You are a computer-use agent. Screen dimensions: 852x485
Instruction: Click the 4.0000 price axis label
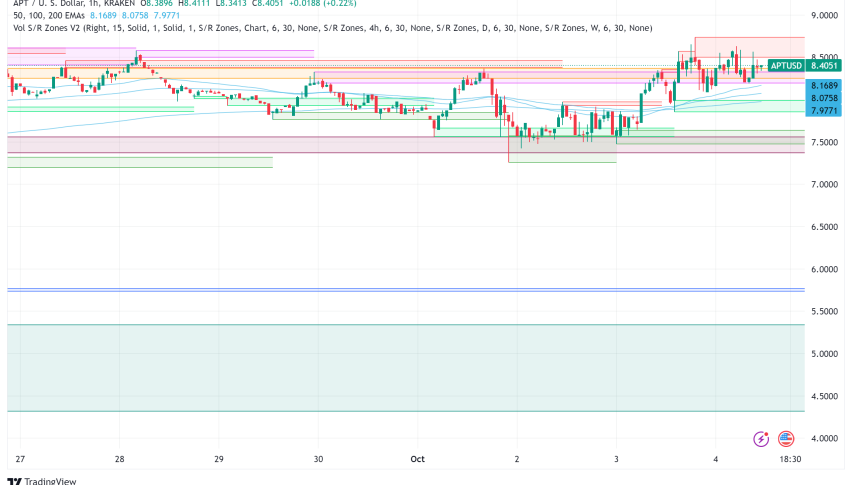824,438
